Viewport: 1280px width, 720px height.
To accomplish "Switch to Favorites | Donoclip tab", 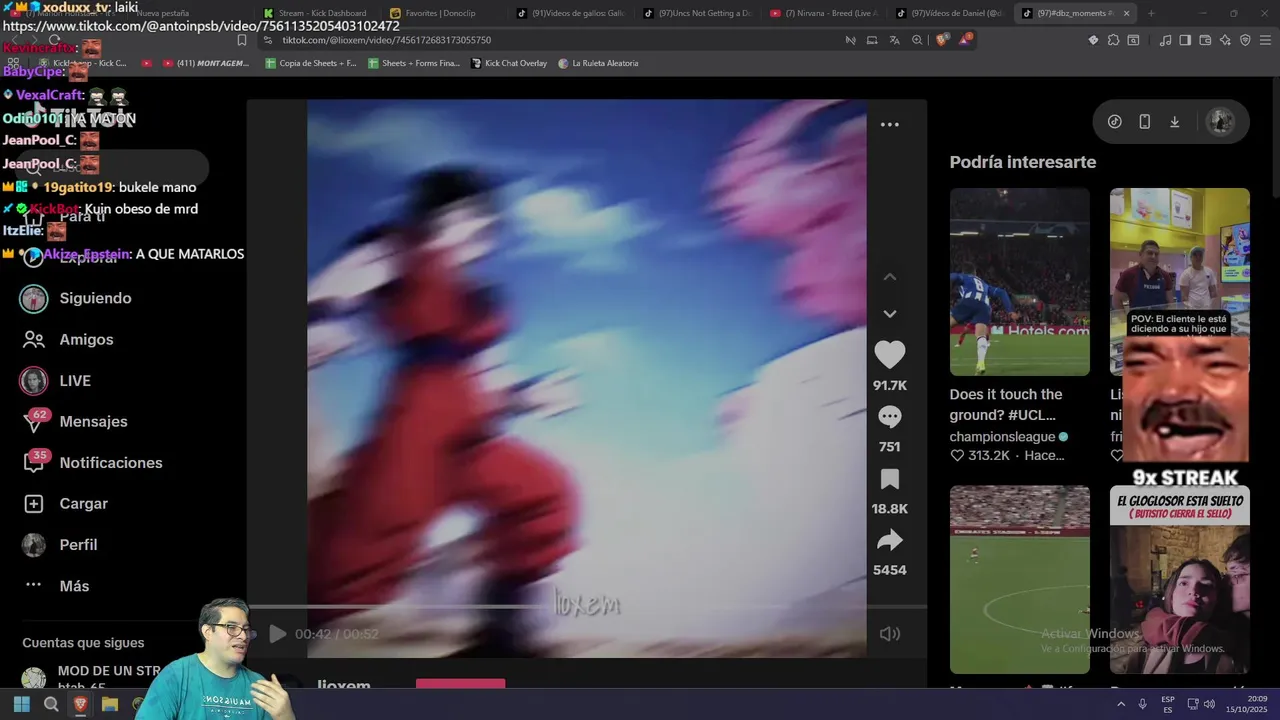I will click(x=441, y=13).
